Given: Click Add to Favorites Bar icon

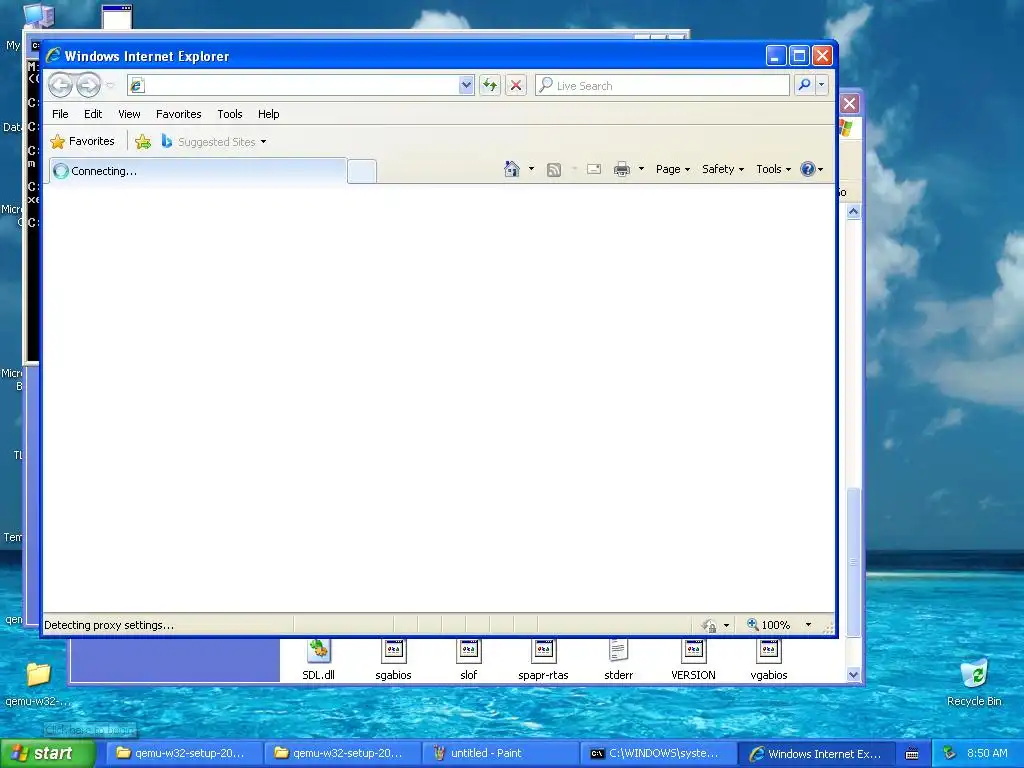Looking at the screenshot, I should coord(143,141).
